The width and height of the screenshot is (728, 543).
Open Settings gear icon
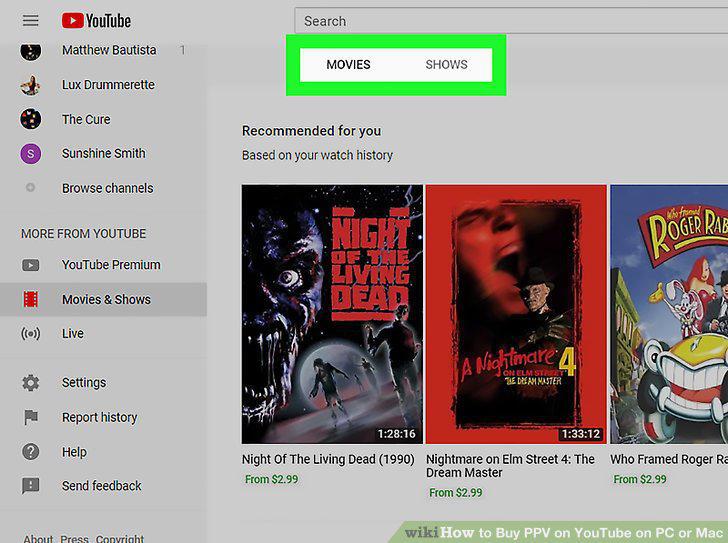[x=31, y=383]
